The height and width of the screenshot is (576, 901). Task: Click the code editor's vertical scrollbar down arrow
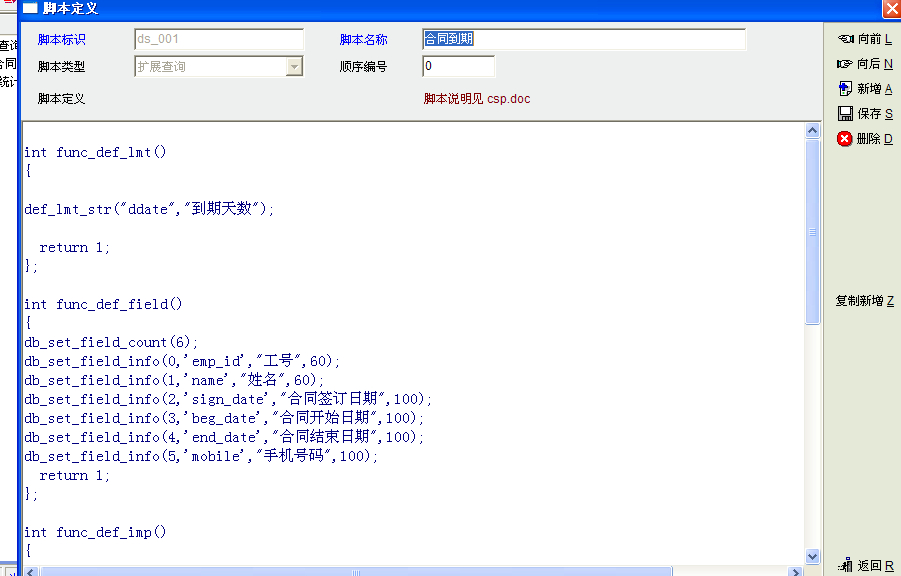click(812, 556)
